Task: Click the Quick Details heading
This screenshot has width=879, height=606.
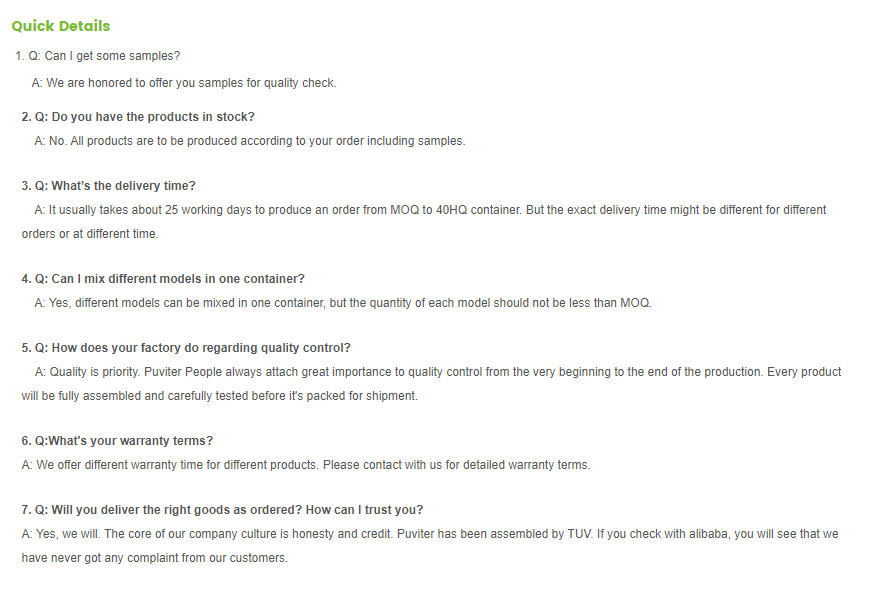Action: [x=61, y=26]
